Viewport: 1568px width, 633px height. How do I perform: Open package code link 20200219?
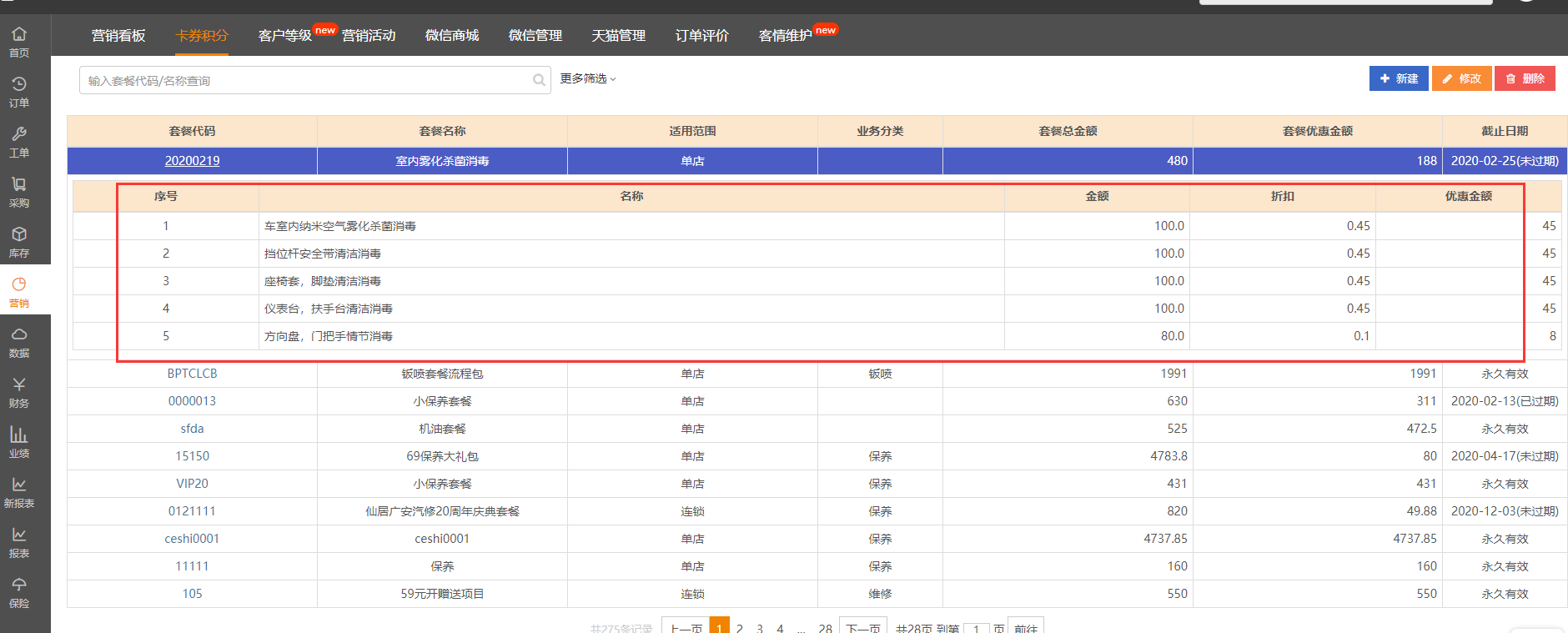tap(192, 161)
